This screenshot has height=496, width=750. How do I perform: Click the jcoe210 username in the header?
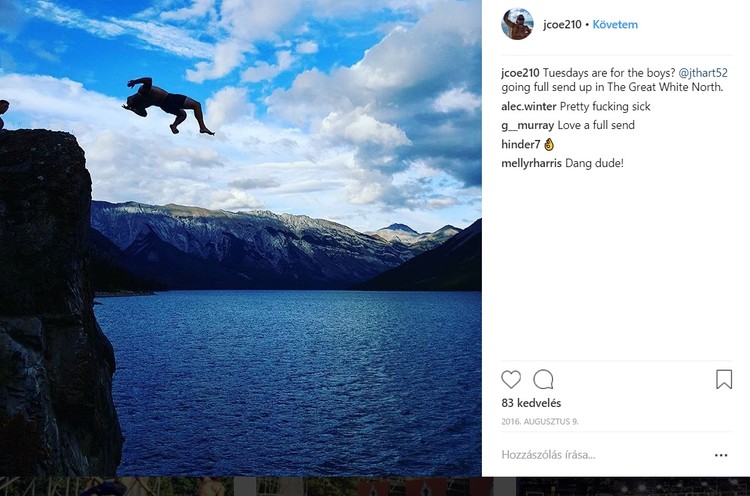point(561,24)
